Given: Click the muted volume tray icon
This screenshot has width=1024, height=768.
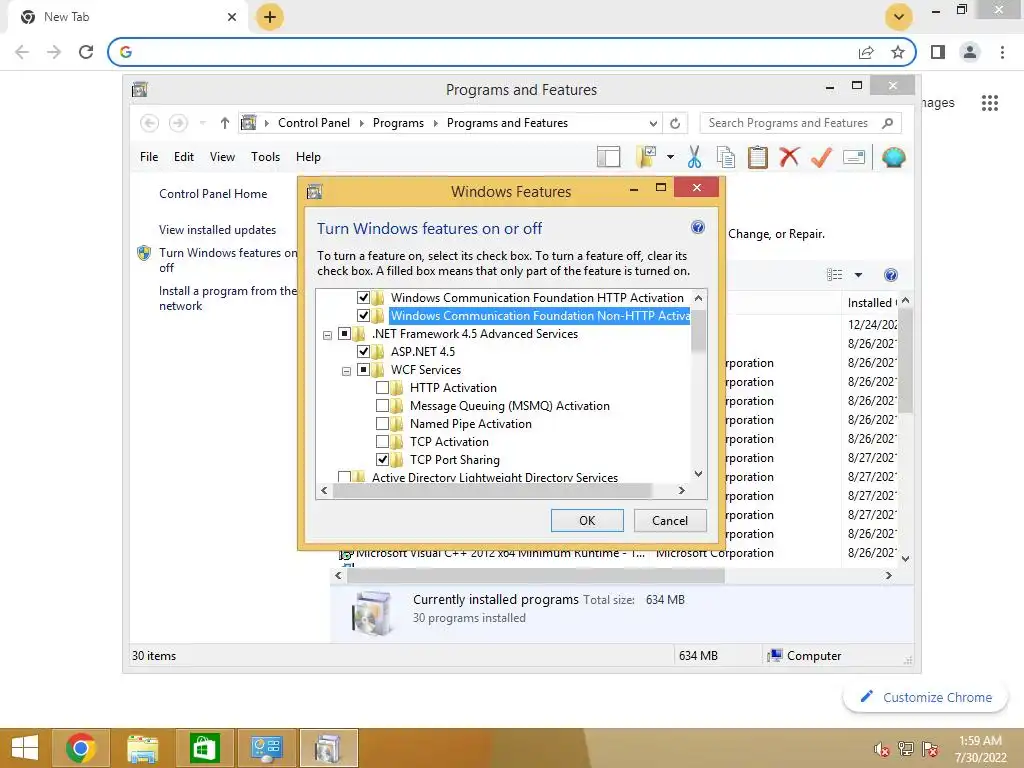Looking at the screenshot, I should point(881,749).
